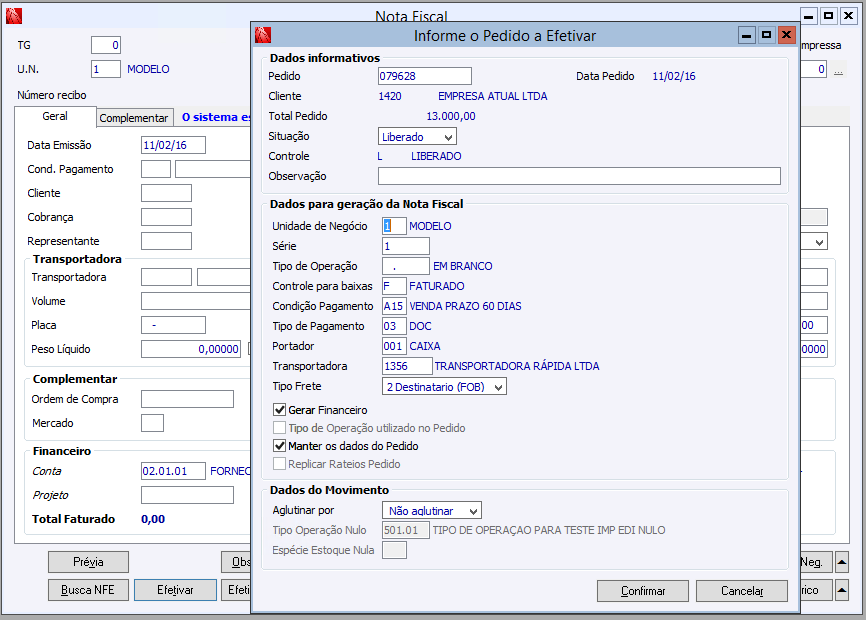Click the Cobrança input field

166,217
